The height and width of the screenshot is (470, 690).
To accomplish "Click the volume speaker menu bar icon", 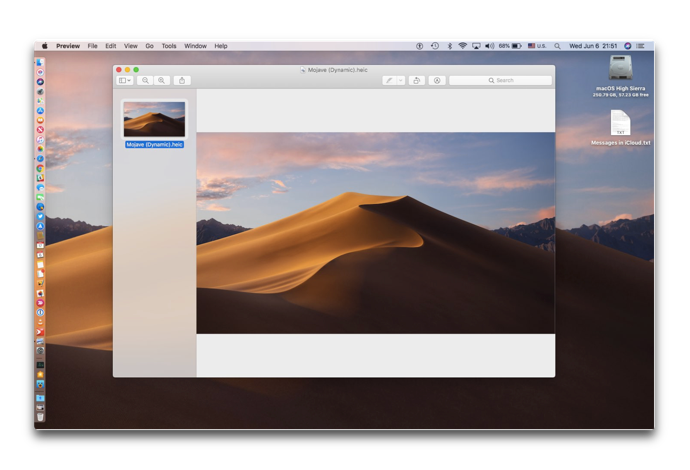I will coord(489,46).
